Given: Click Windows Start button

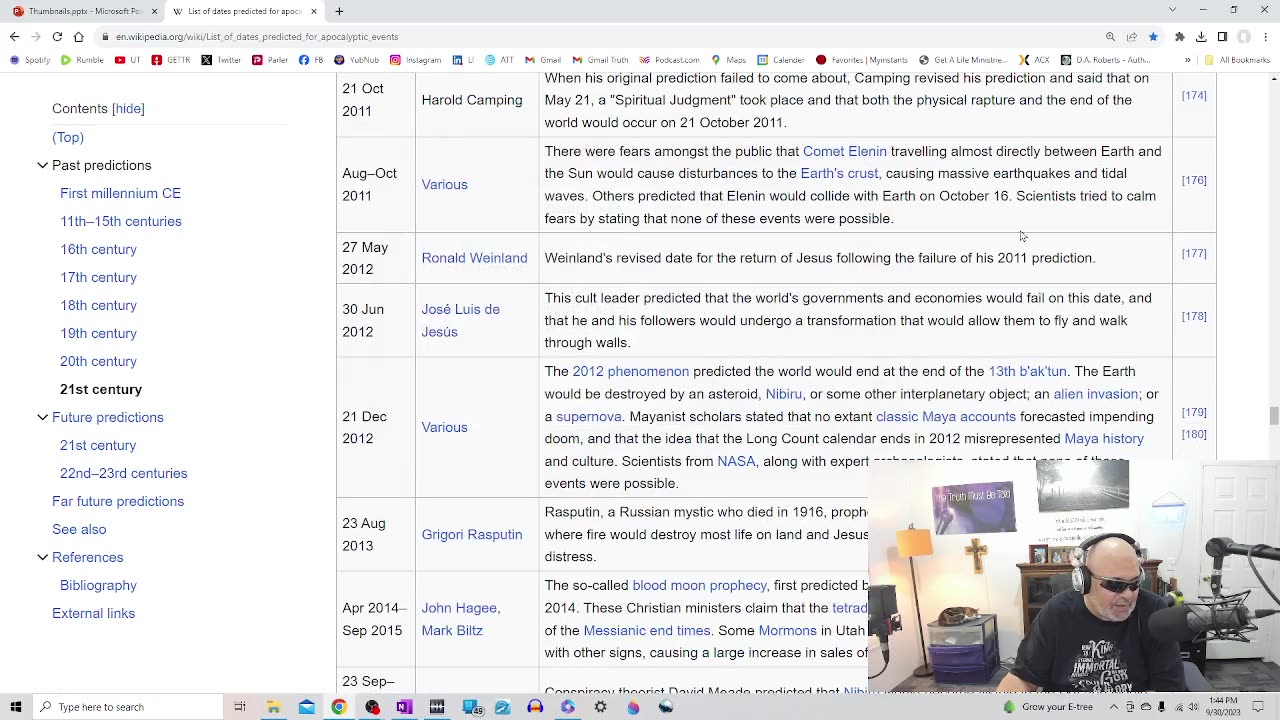Looking at the screenshot, I should pyautogui.click(x=16, y=707).
